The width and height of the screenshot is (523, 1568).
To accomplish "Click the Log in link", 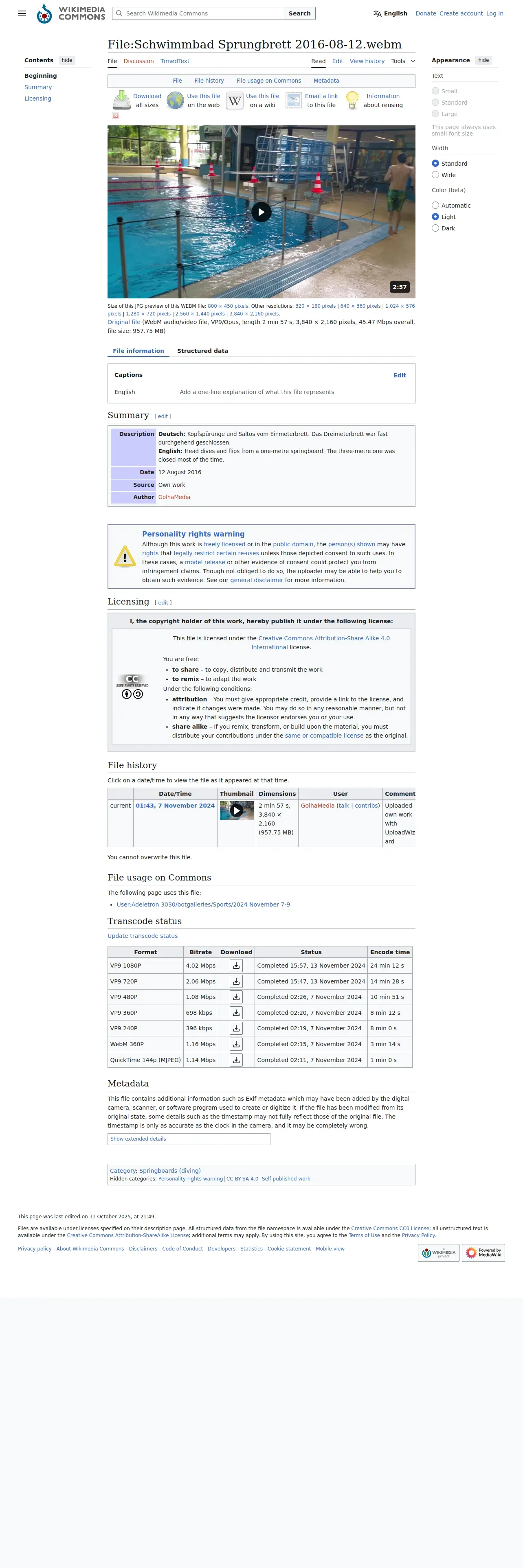I will pyautogui.click(x=494, y=13).
